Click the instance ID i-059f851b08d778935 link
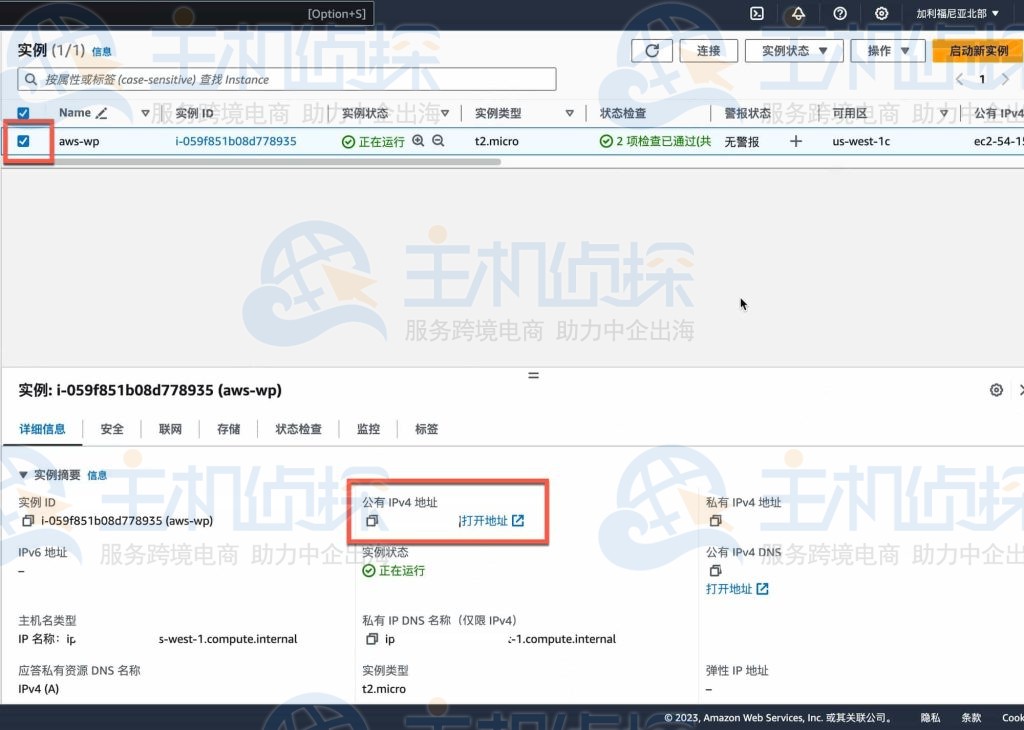The image size is (1024, 730). tap(236, 141)
